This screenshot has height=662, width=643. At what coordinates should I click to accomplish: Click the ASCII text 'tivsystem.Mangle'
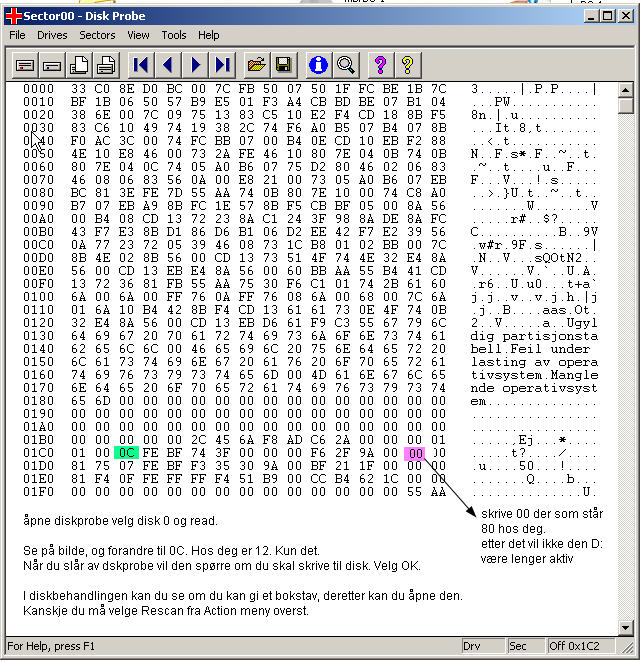click(534, 375)
